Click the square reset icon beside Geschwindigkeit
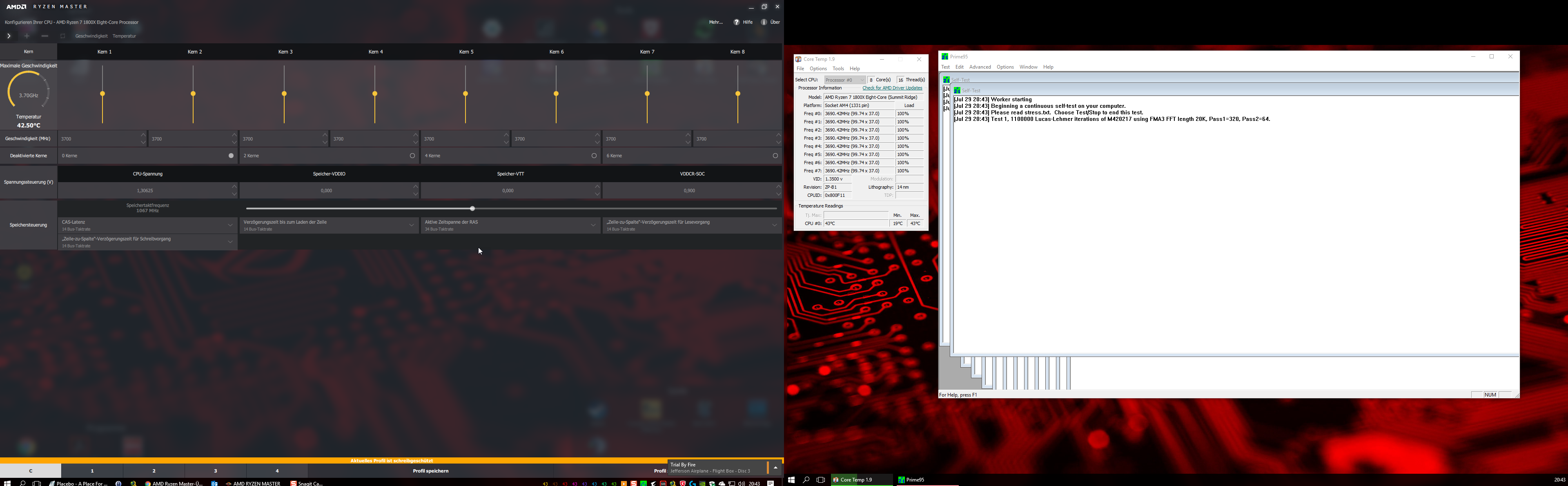1568x486 pixels. [x=63, y=36]
